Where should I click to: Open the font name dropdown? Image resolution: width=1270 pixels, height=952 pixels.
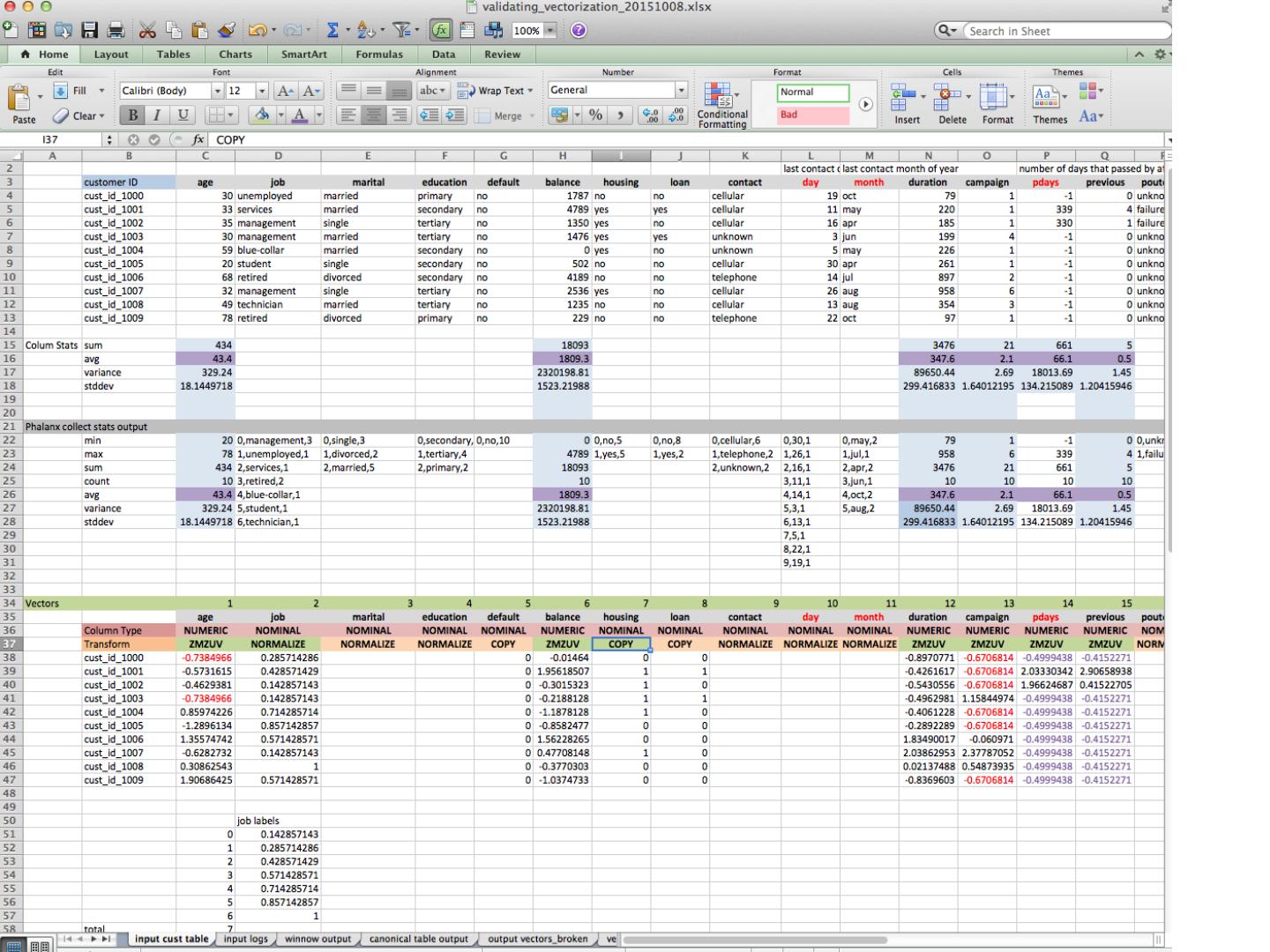click(217, 91)
